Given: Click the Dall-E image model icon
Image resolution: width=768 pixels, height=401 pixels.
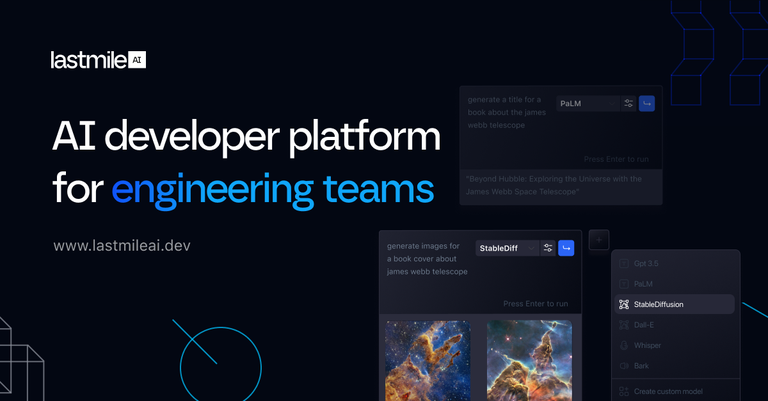Looking at the screenshot, I should click(624, 325).
